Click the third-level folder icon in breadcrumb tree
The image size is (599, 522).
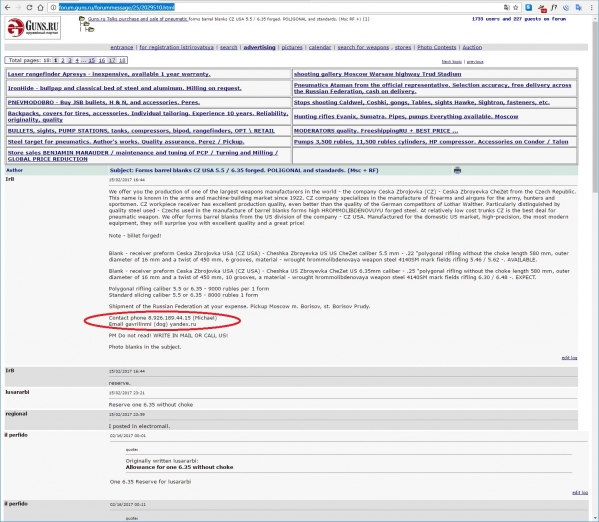[x=91, y=29]
